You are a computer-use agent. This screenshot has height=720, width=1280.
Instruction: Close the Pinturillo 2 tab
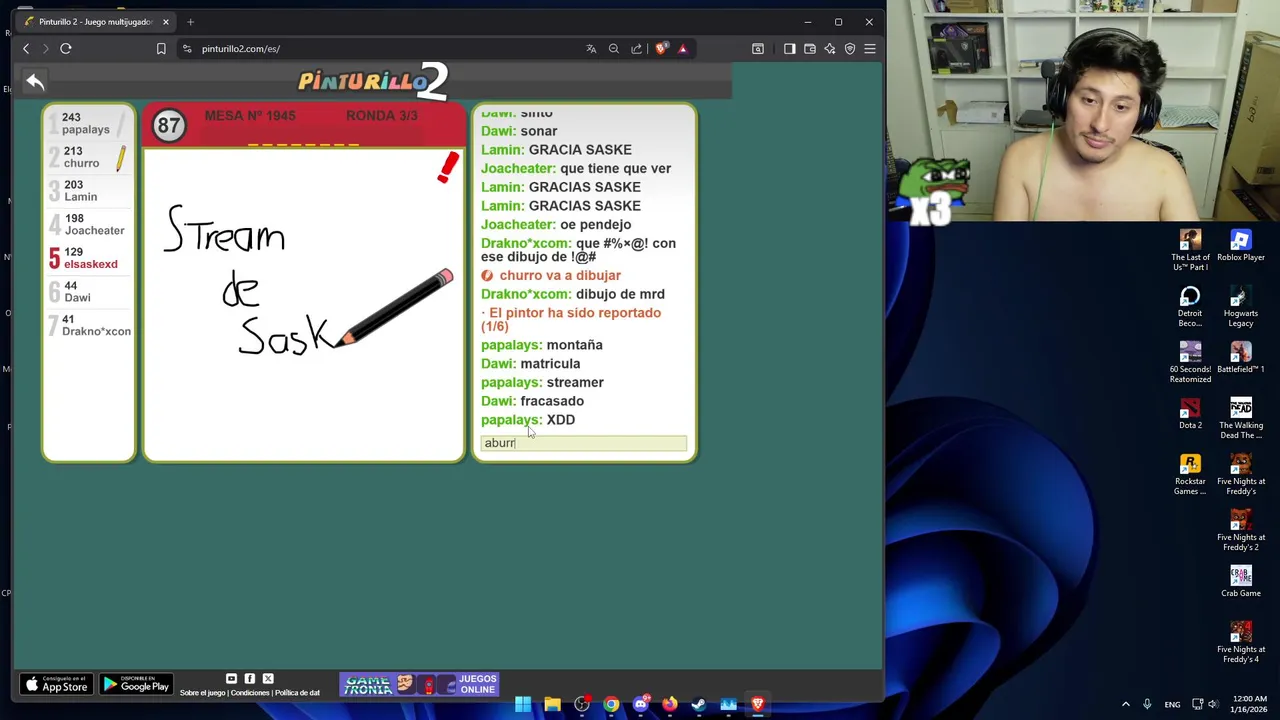[166, 21]
